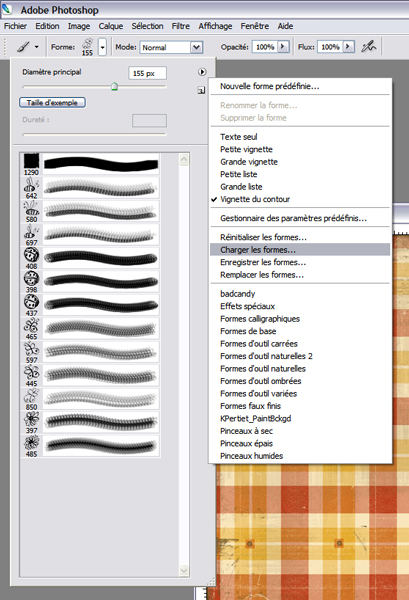
Task: Open the Sélection menu
Action: 147,26
